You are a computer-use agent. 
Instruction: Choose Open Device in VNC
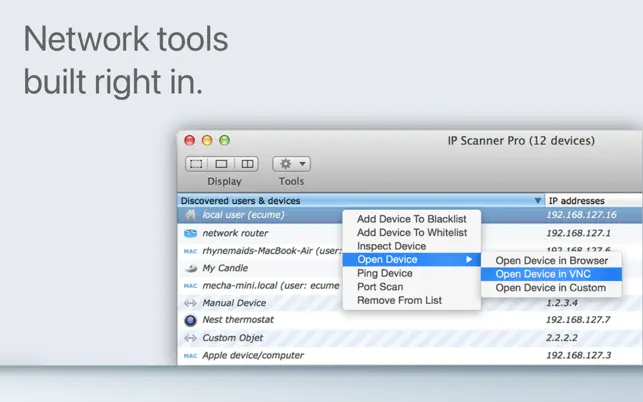(x=552, y=274)
